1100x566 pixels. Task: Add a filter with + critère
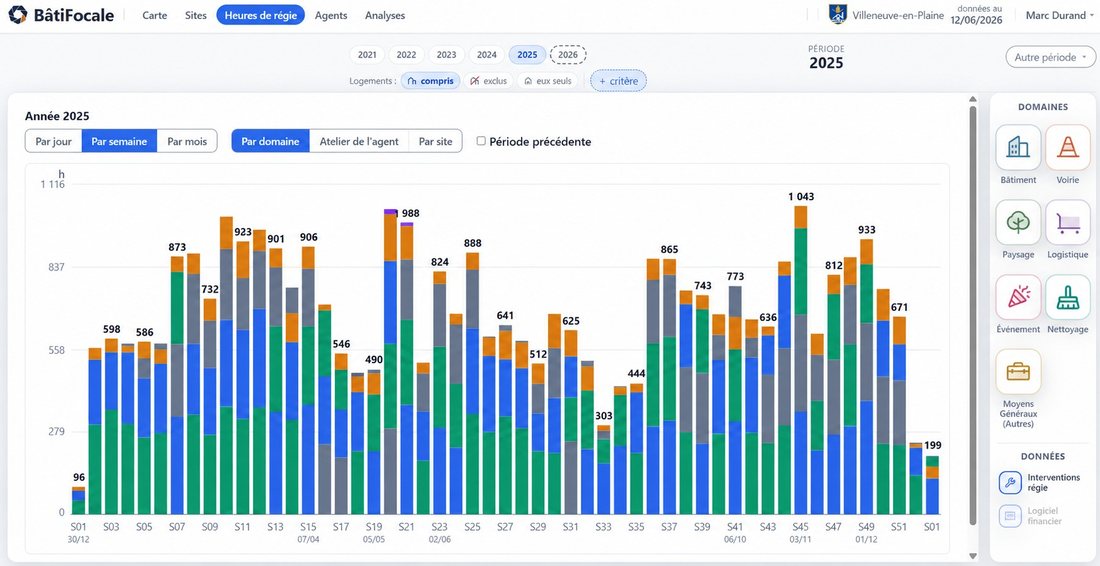618,81
